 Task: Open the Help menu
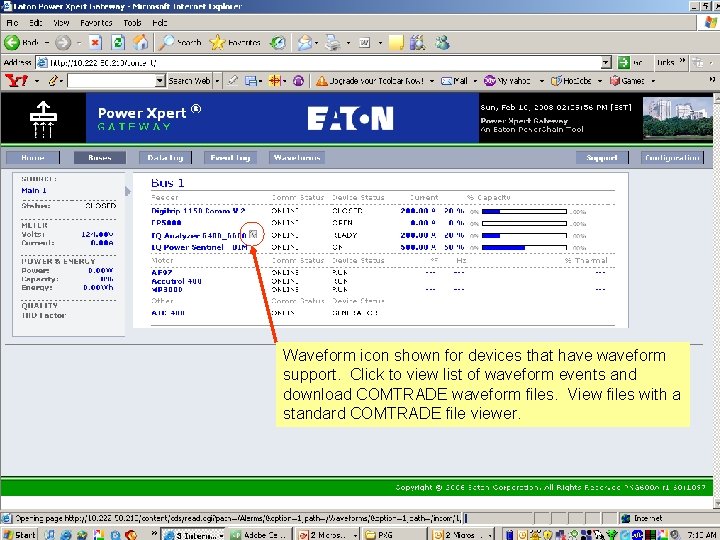[159, 22]
